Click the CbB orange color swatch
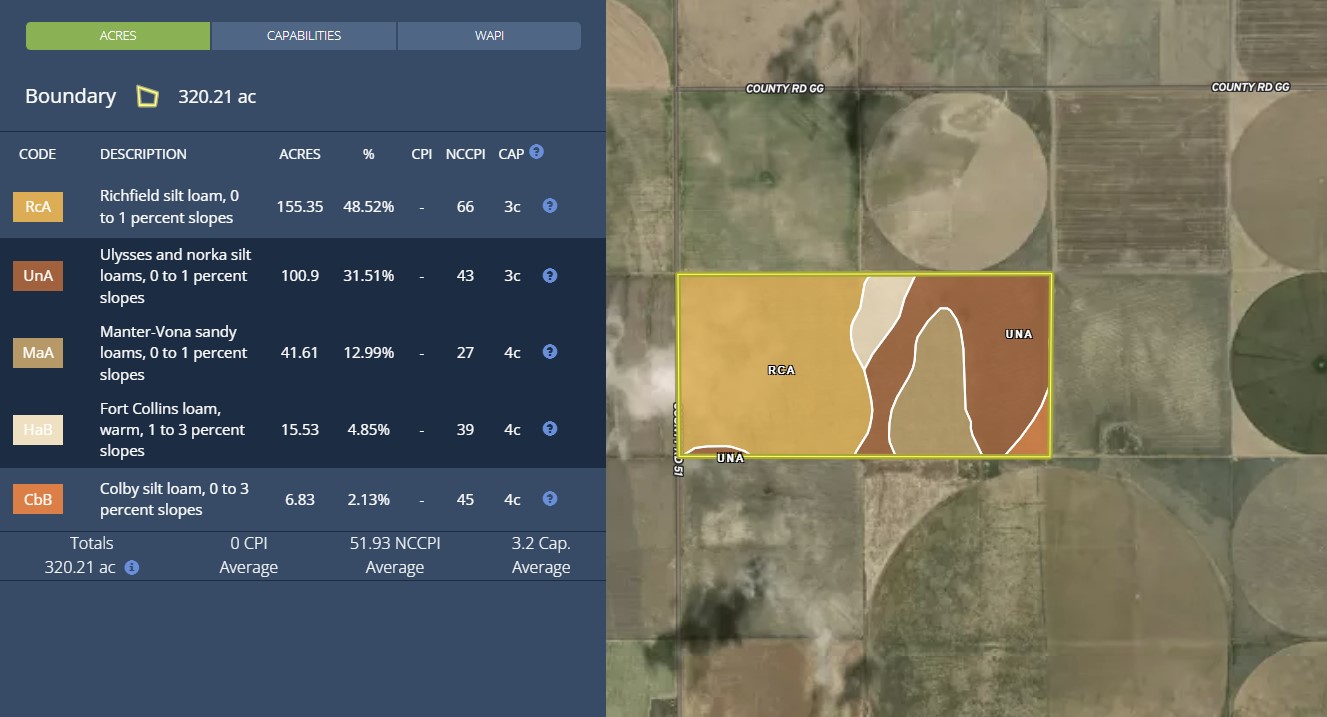The width and height of the screenshot is (1327, 717). coord(38,499)
